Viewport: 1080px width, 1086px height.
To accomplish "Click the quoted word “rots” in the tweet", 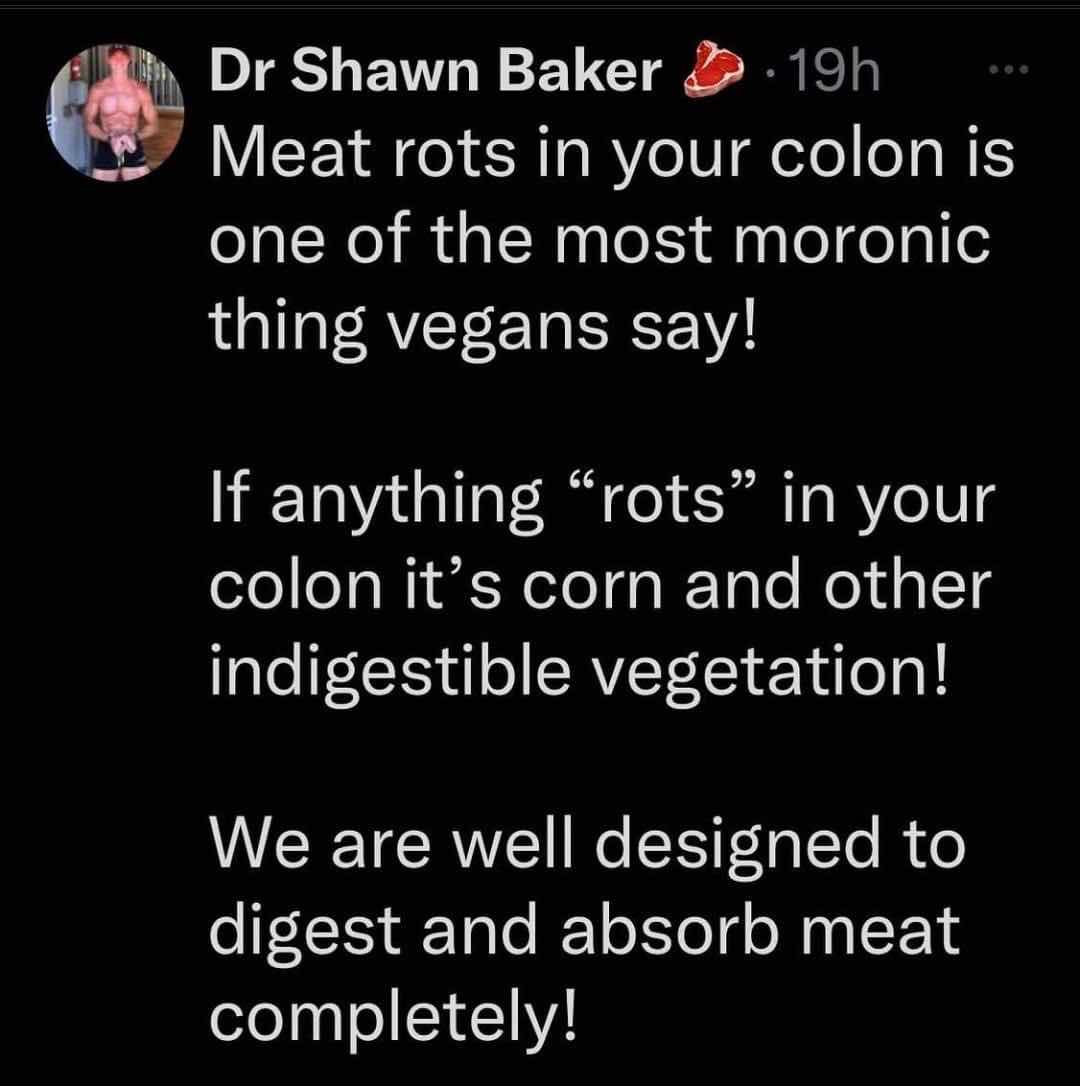I will pyautogui.click(x=664, y=500).
